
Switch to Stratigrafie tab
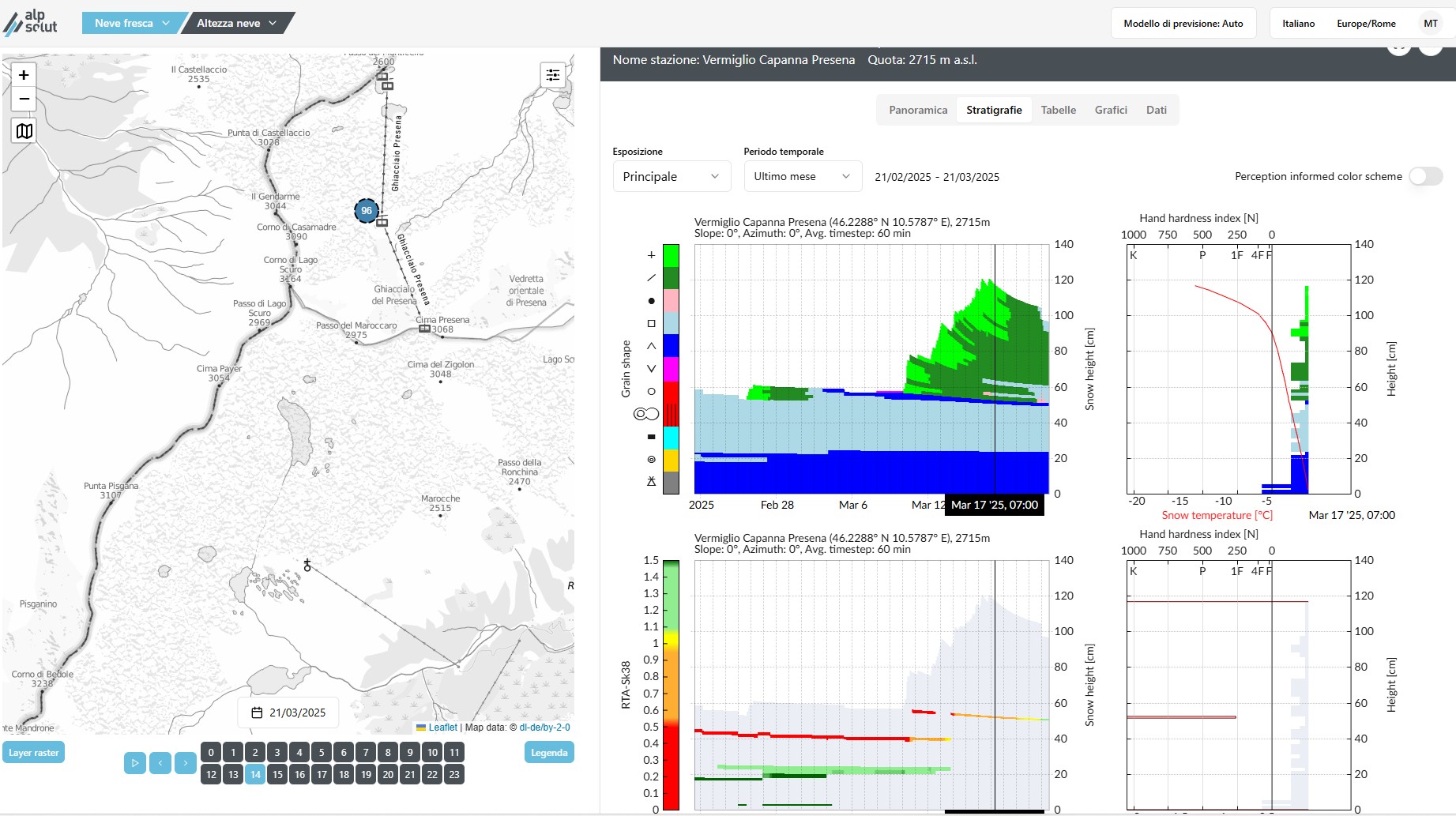coord(994,110)
